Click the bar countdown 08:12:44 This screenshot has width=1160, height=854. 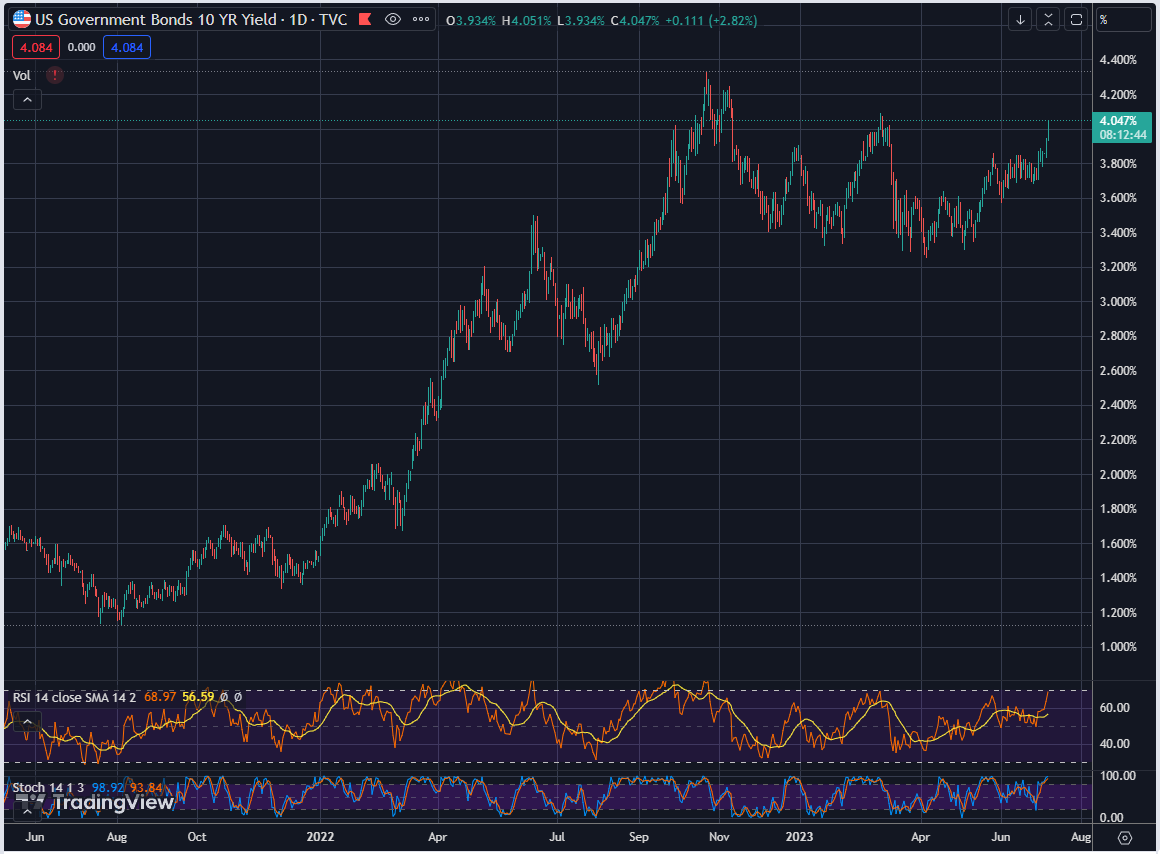click(x=1122, y=135)
